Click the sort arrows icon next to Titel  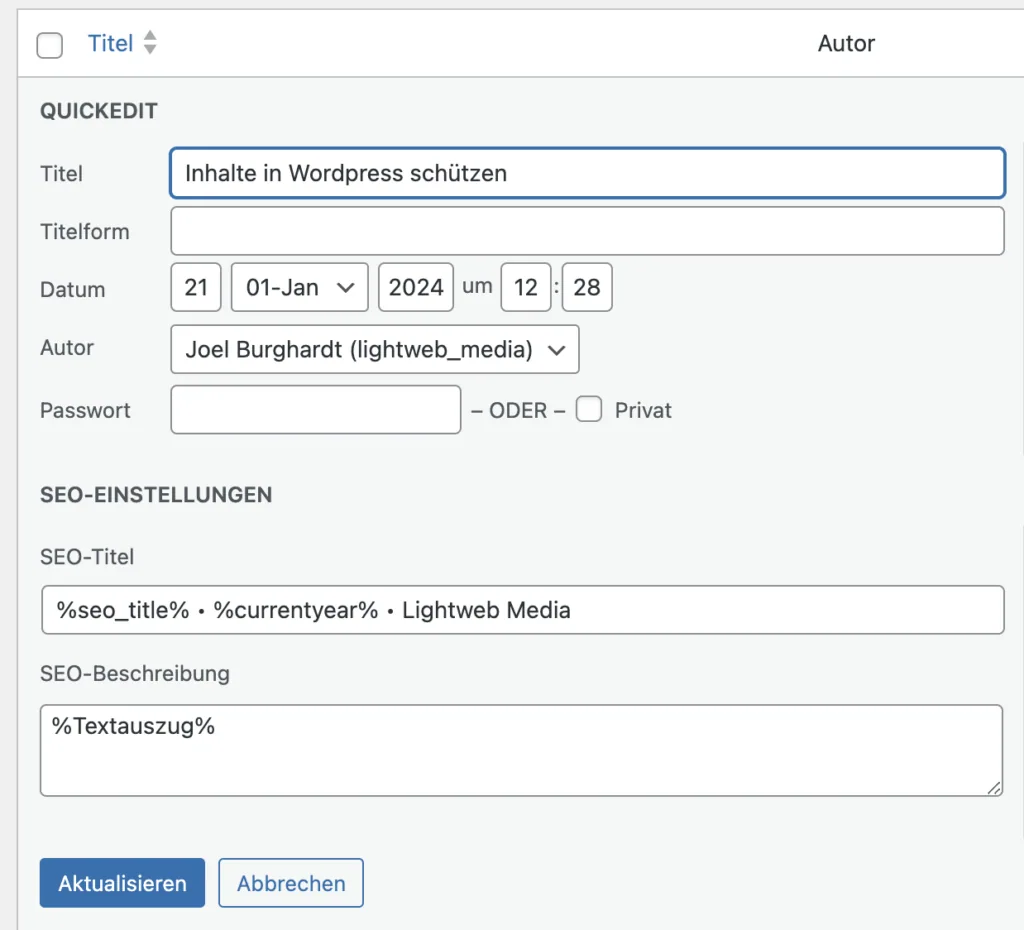(x=150, y=42)
